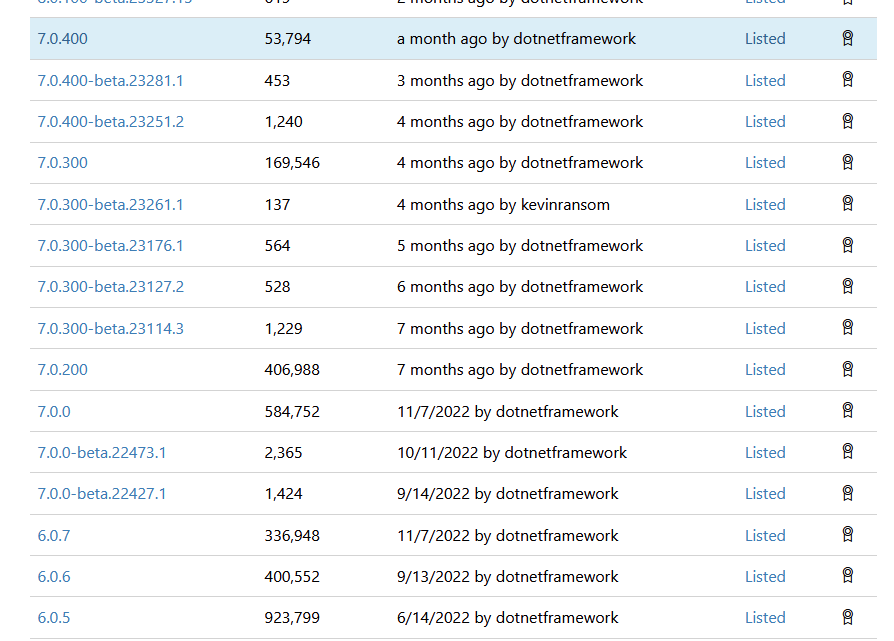Select version 7.0.200 from the list
The height and width of the screenshot is (641, 894).
tap(63, 369)
